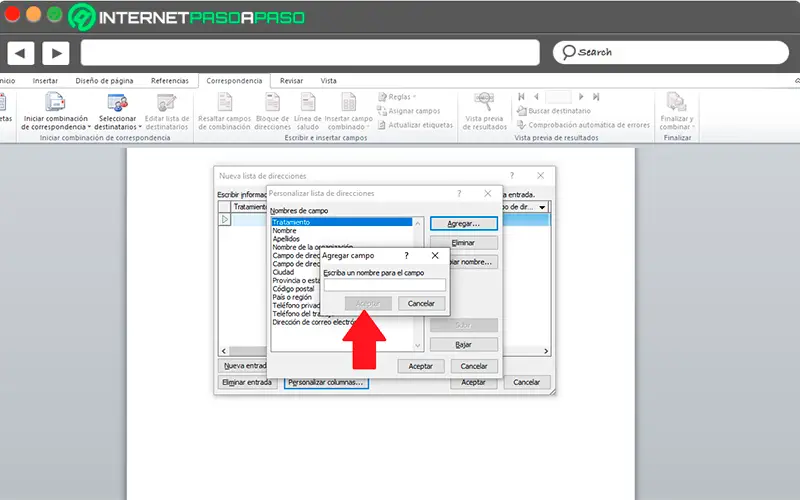The height and width of the screenshot is (500, 800).
Task: Open Iniciar combinación de correspondencia menu
Action: [x=56, y=111]
